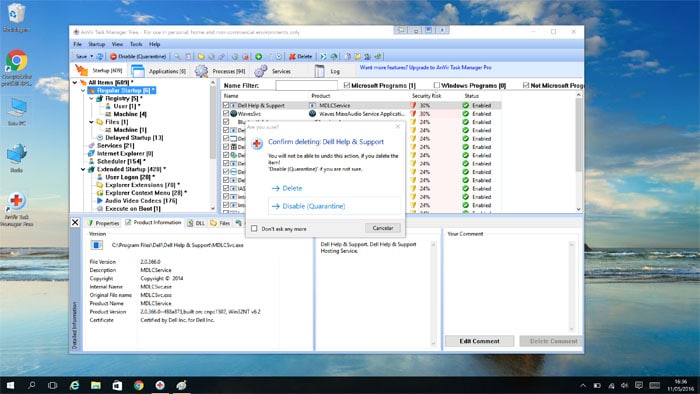Collapse the All Items [609] tree node
The height and width of the screenshot is (394, 700).
point(75,83)
